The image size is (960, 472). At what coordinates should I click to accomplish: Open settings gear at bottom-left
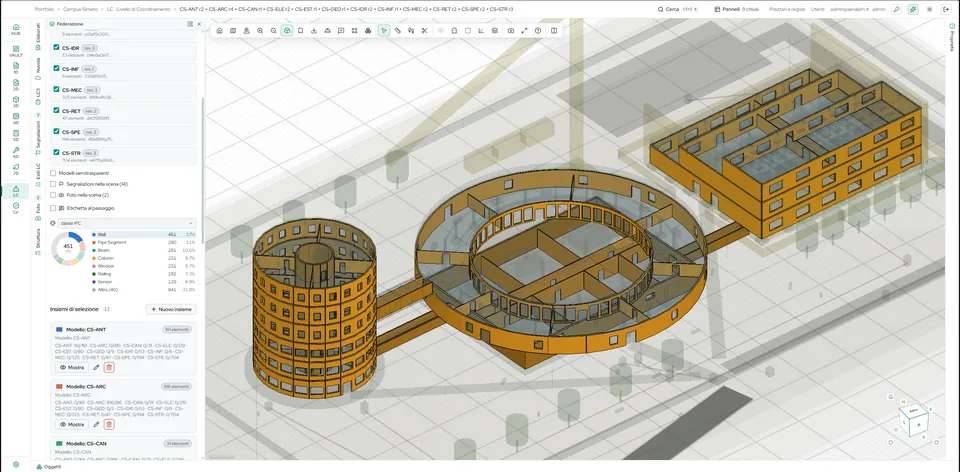15,465
